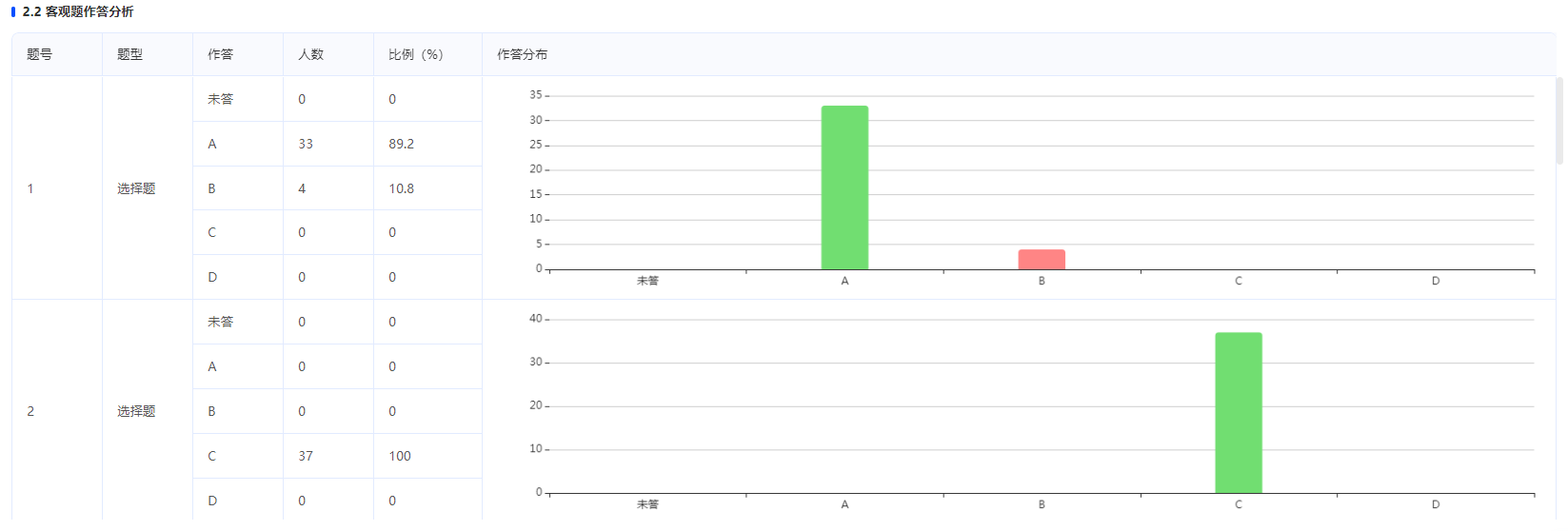Click the green bar A in question 1 chart
Image resolution: width=1568 pixels, height=531 pixels.
844,187
